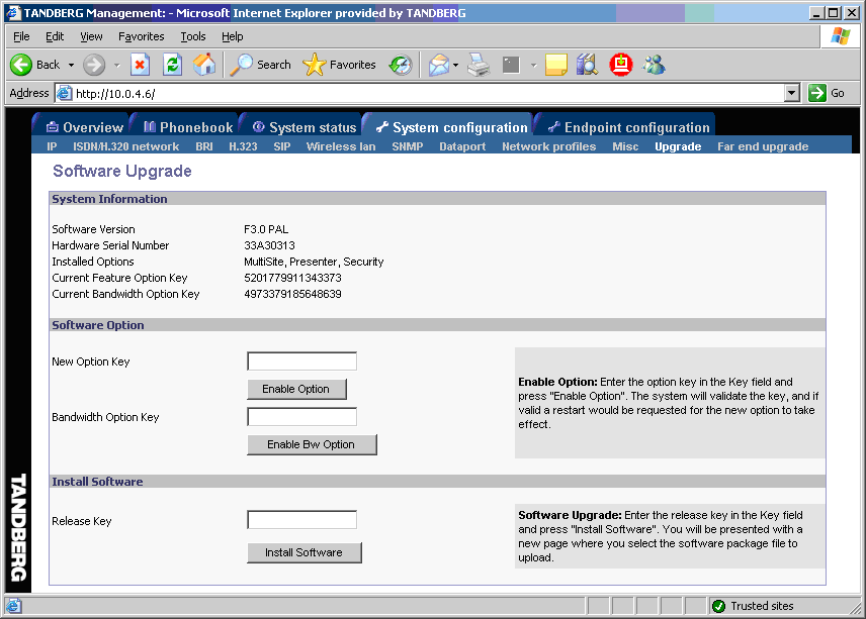Click the books research toolbar icon

coord(587,65)
